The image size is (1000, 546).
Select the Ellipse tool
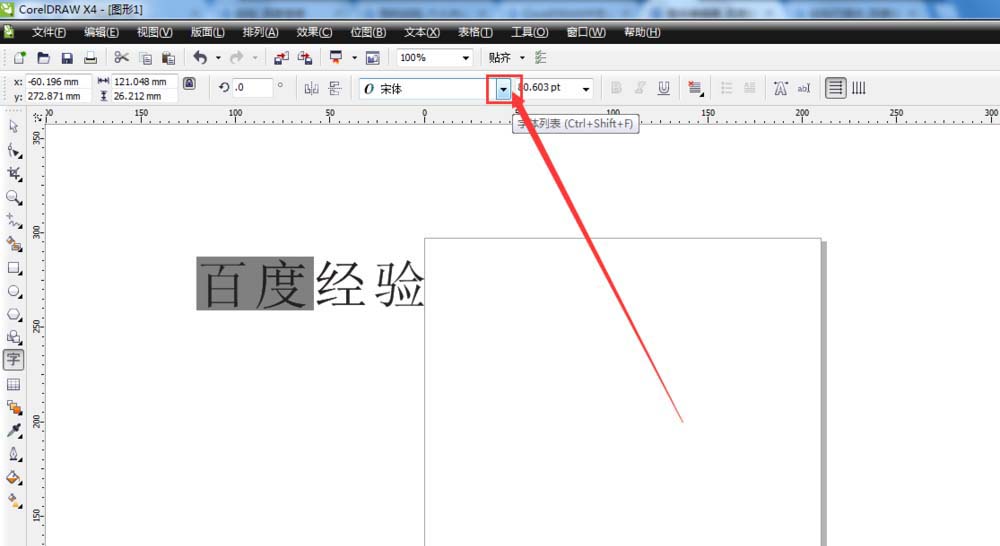pyautogui.click(x=13, y=291)
